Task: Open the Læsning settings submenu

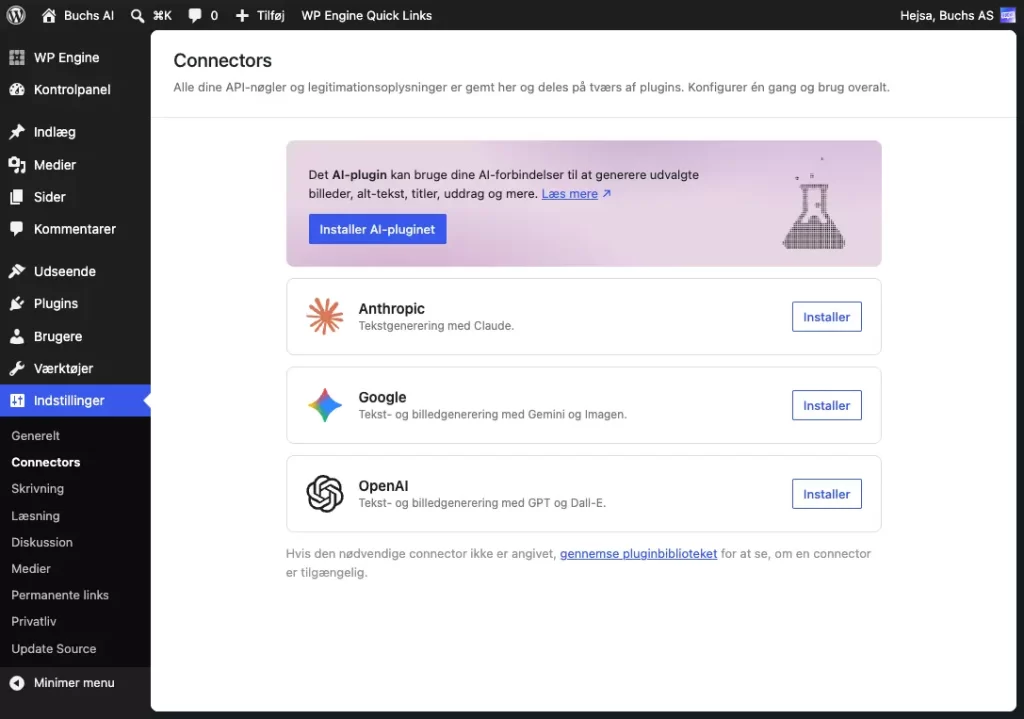Action: (x=35, y=515)
